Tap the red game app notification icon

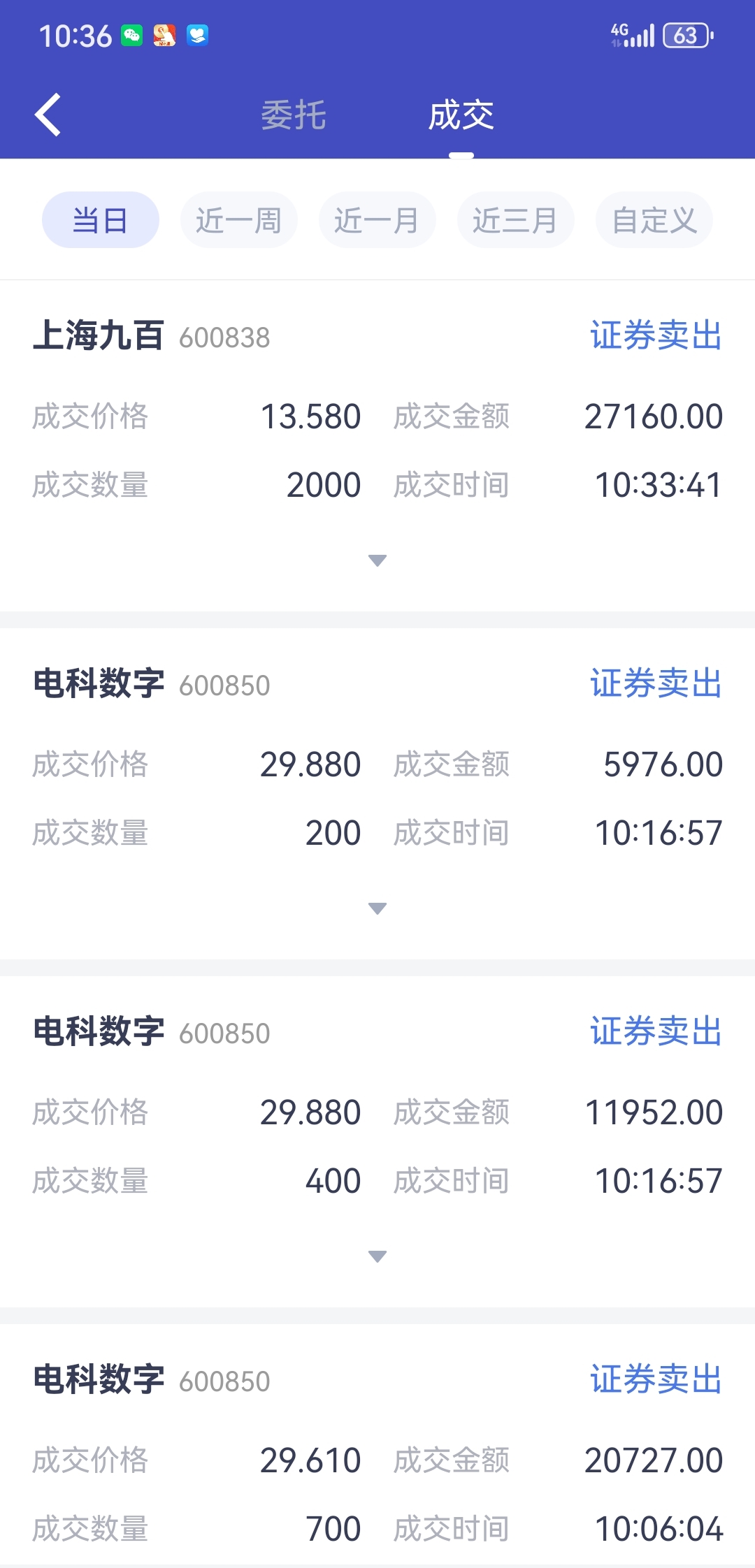coord(165,35)
